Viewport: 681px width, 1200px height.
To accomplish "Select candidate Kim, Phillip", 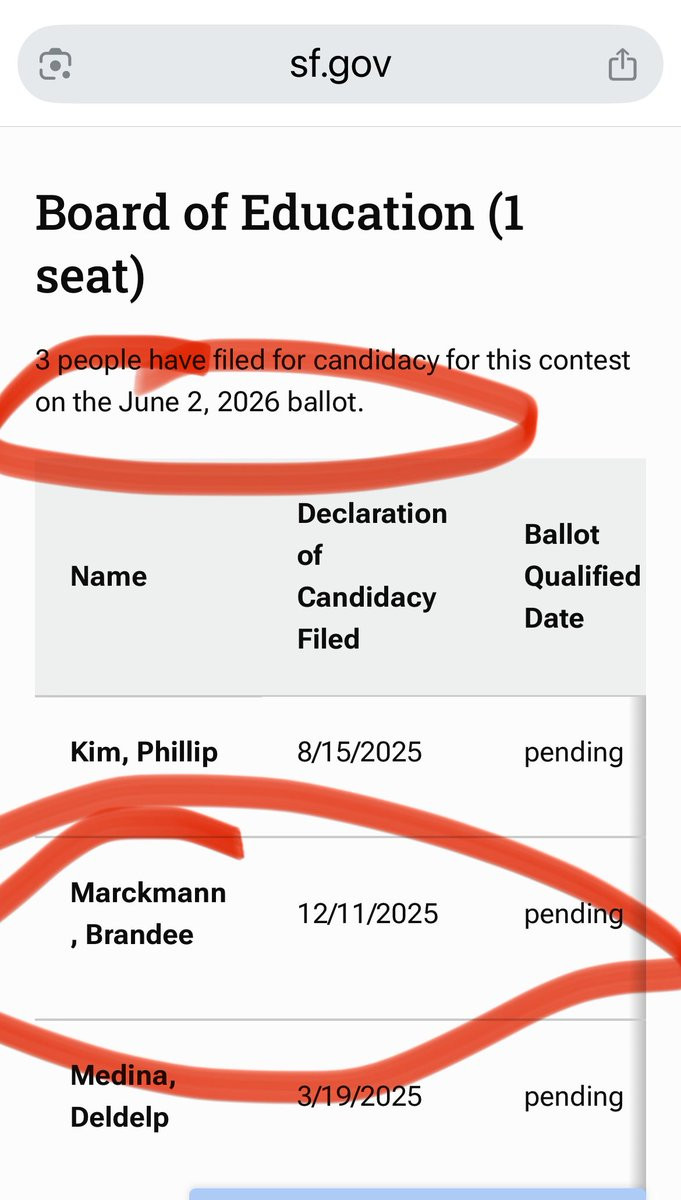I will pos(144,752).
